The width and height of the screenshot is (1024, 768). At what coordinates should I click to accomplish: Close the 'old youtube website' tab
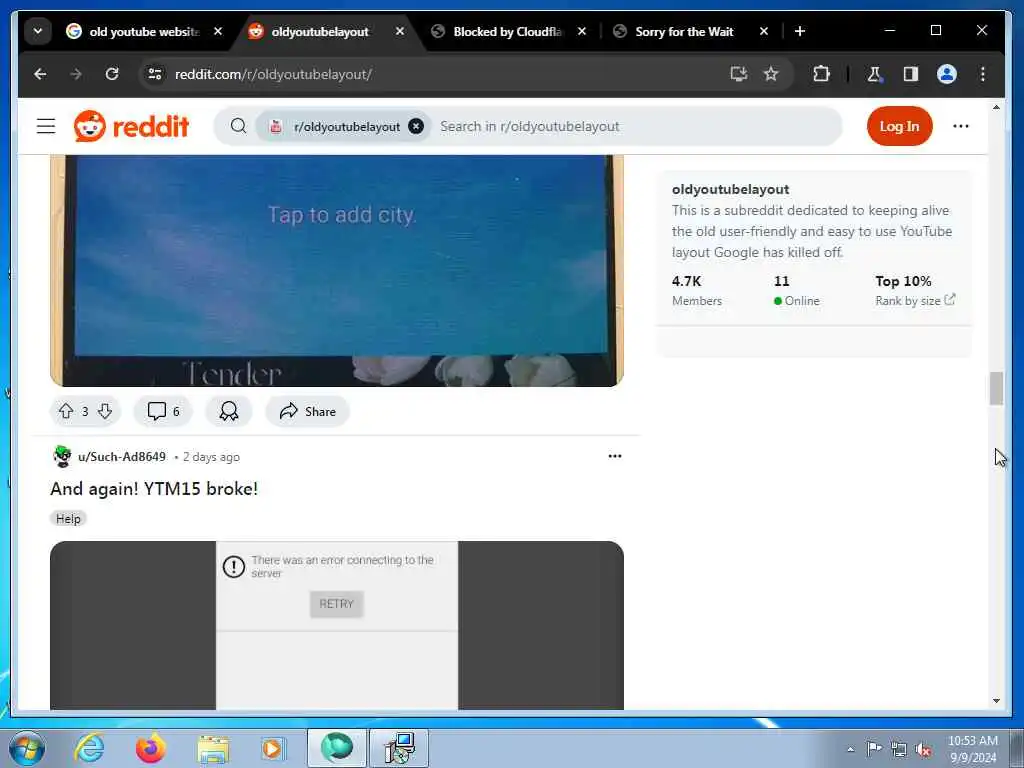coord(218,31)
